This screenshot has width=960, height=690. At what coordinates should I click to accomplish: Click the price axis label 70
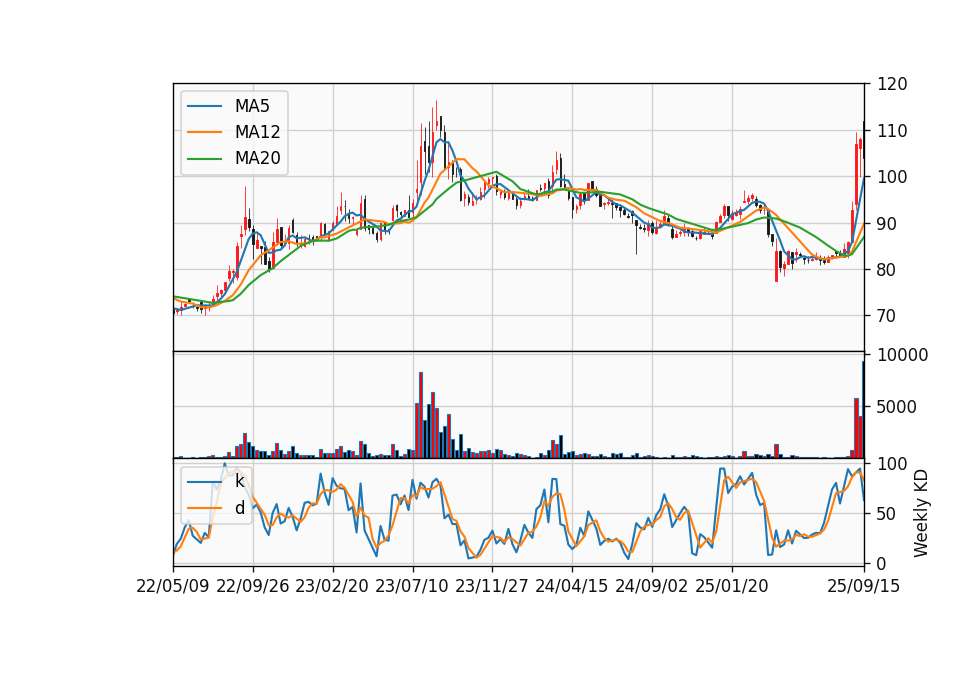[887, 316]
